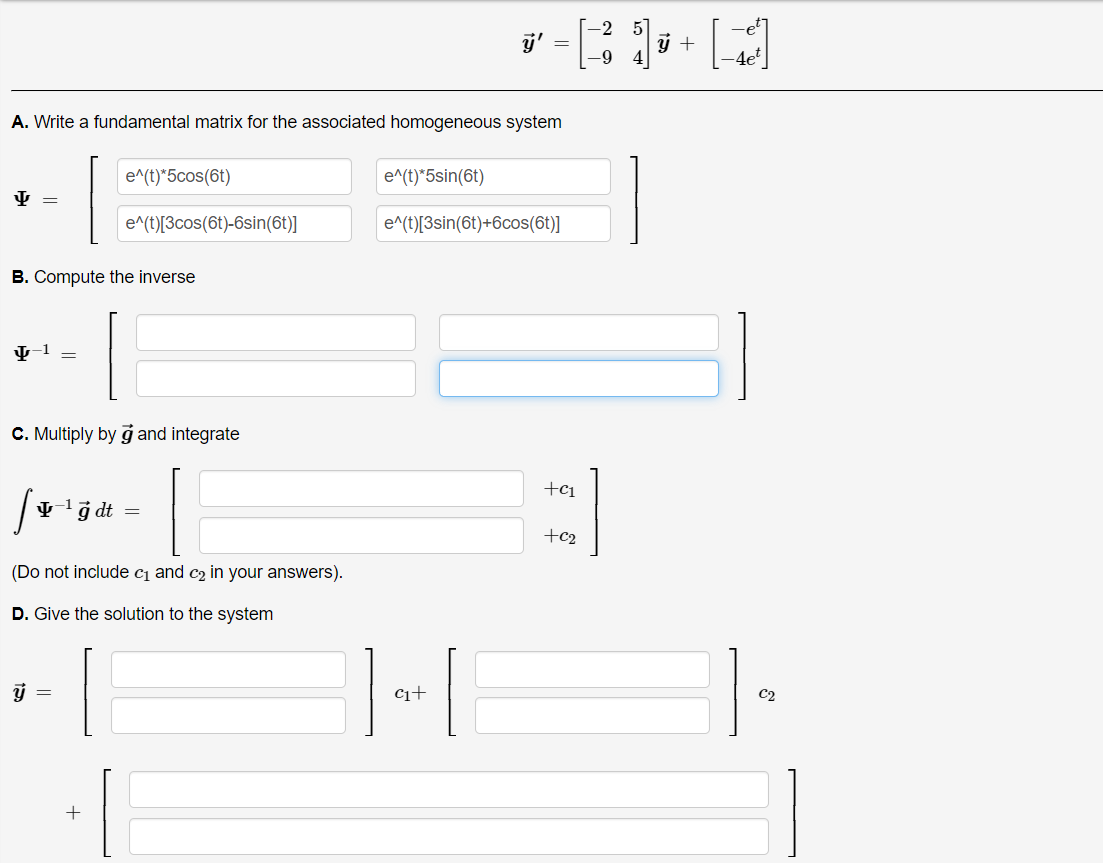1103x863 pixels.
Task: Click the bottom field of the c2 solution vector
Action: tap(592, 715)
